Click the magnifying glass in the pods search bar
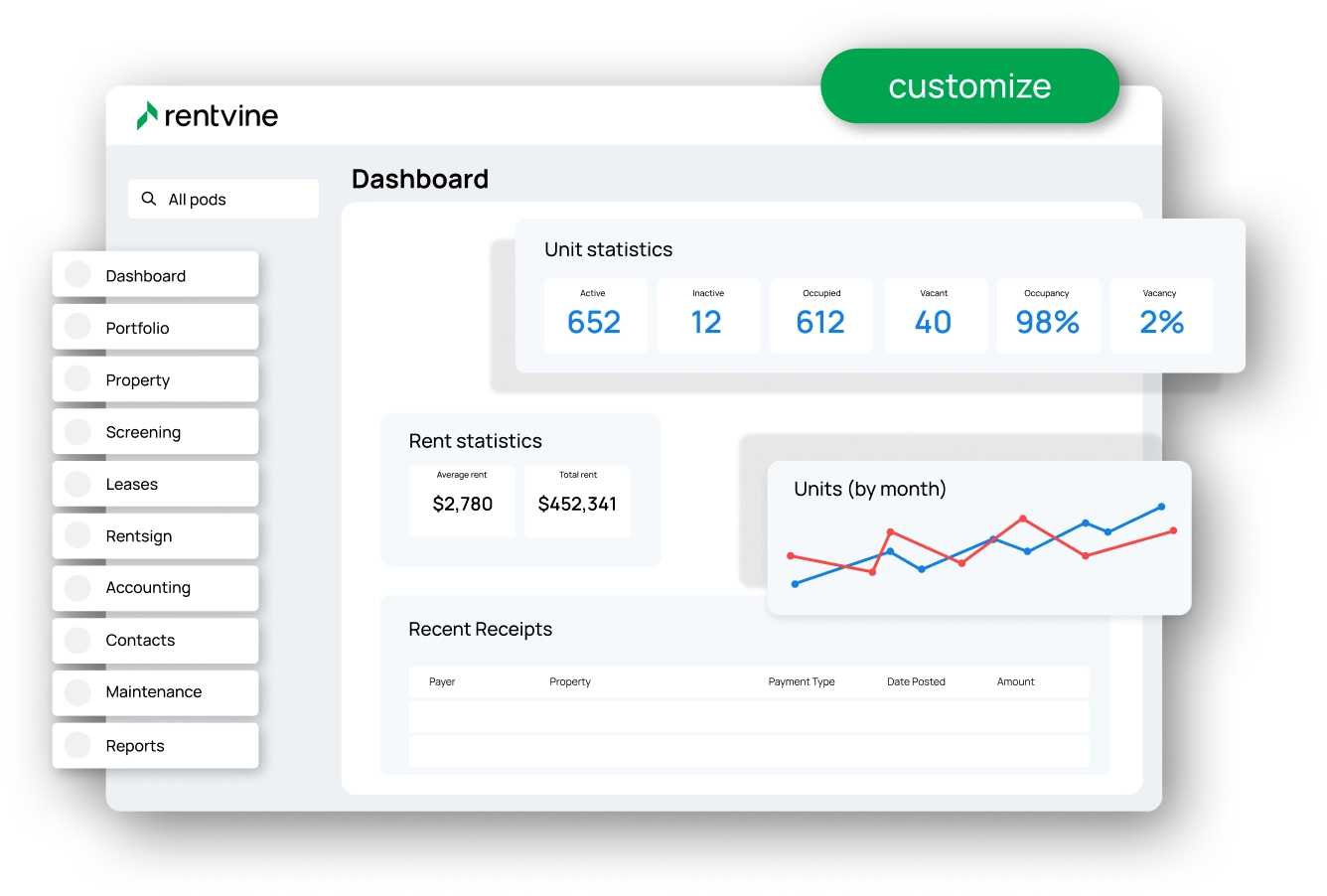Screen dimensions: 1327x896 tap(149, 199)
